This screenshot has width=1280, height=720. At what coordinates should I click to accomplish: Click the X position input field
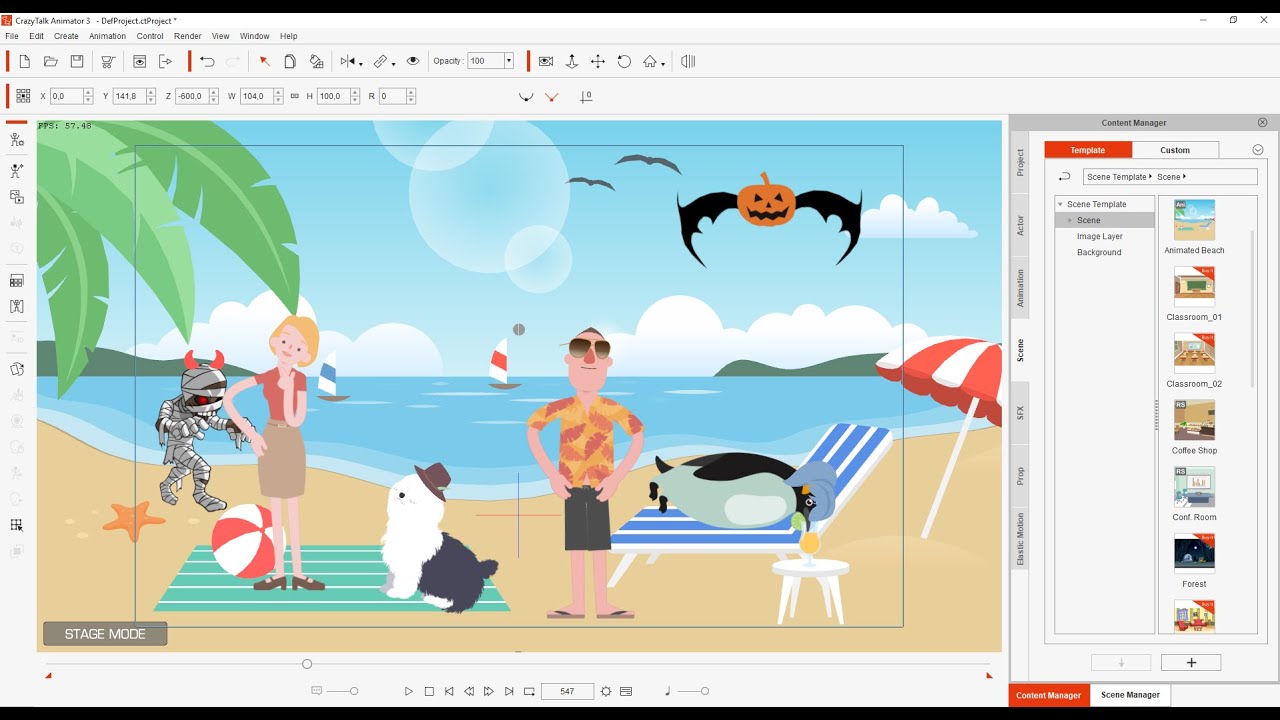pos(66,96)
